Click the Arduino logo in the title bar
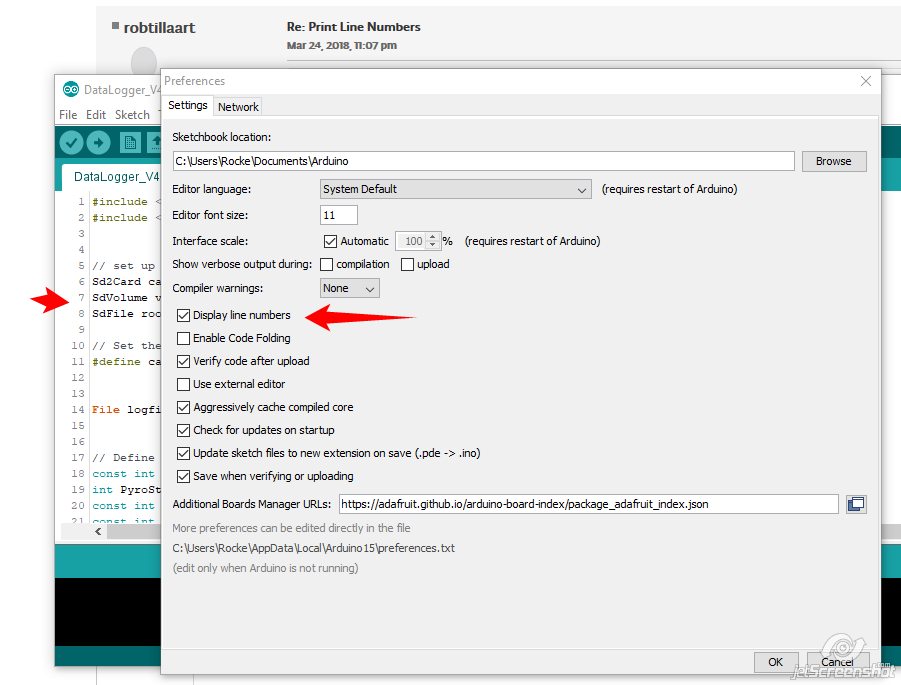This screenshot has height=685, width=901. pos(69,89)
